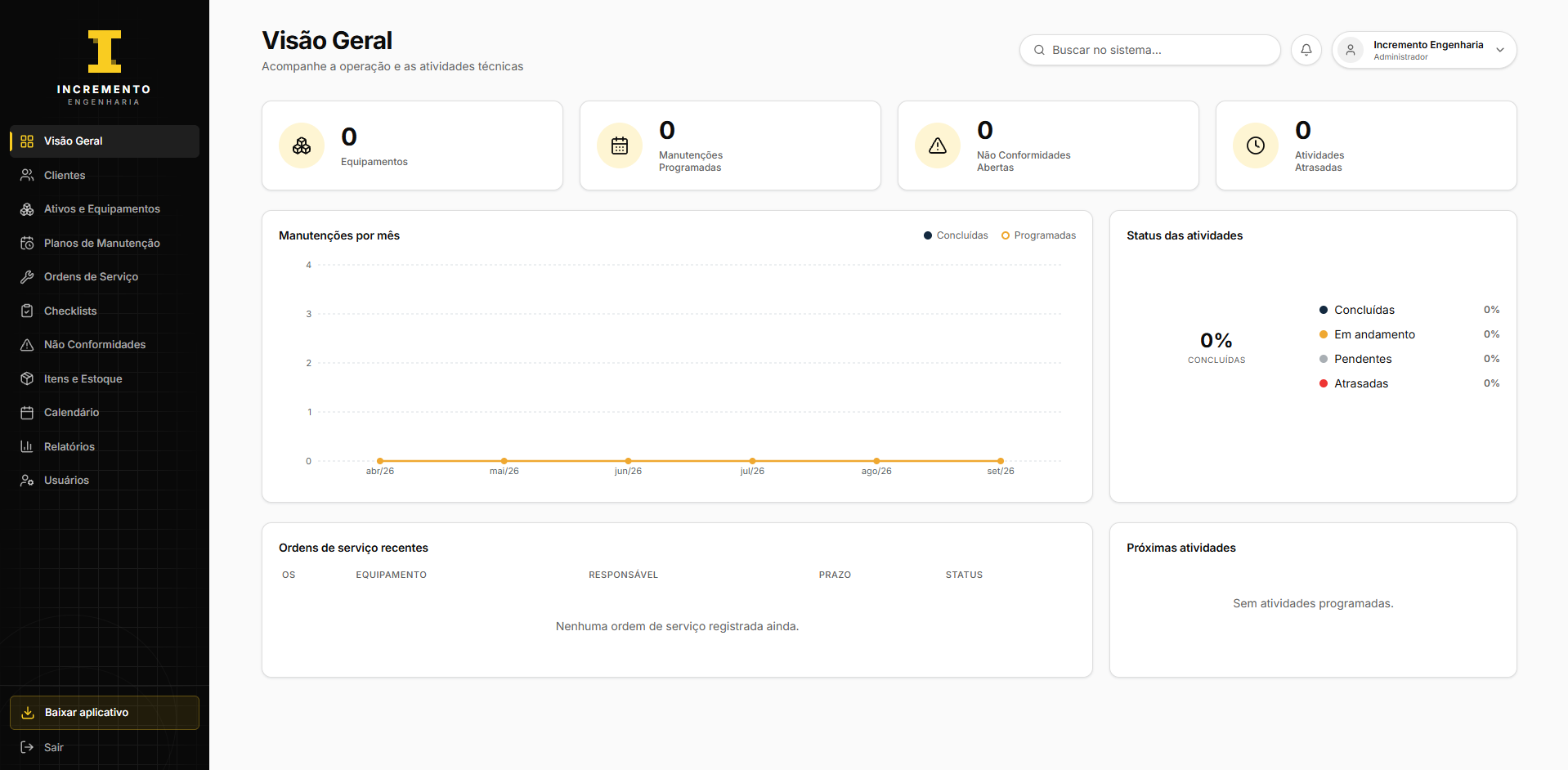The height and width of the screenshot is (770, 1568).
Task: Click the Sair logout arrow icon
Action: pos(27,747)
